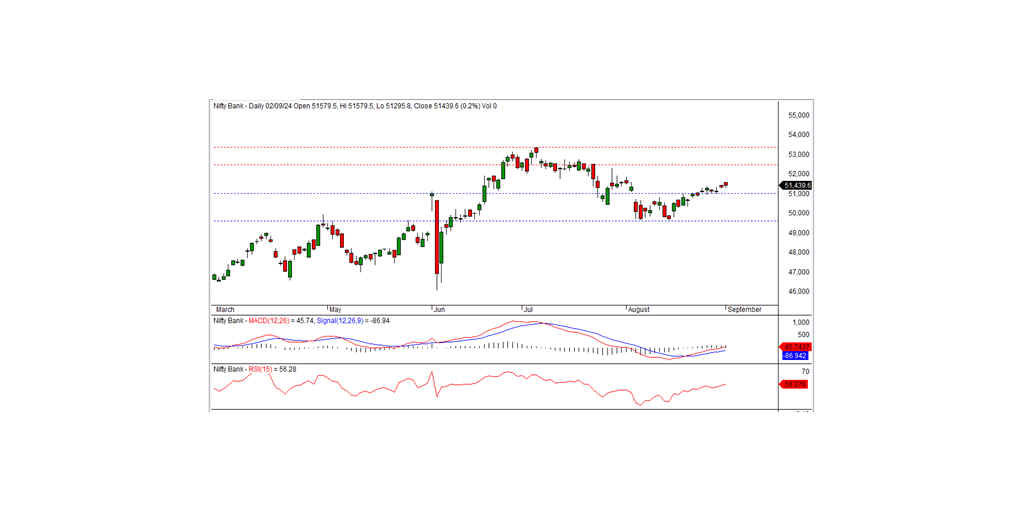The image size is (1021, 524).
Task: Select the 52,000 price axis label
Action: (x=798, y=174)
